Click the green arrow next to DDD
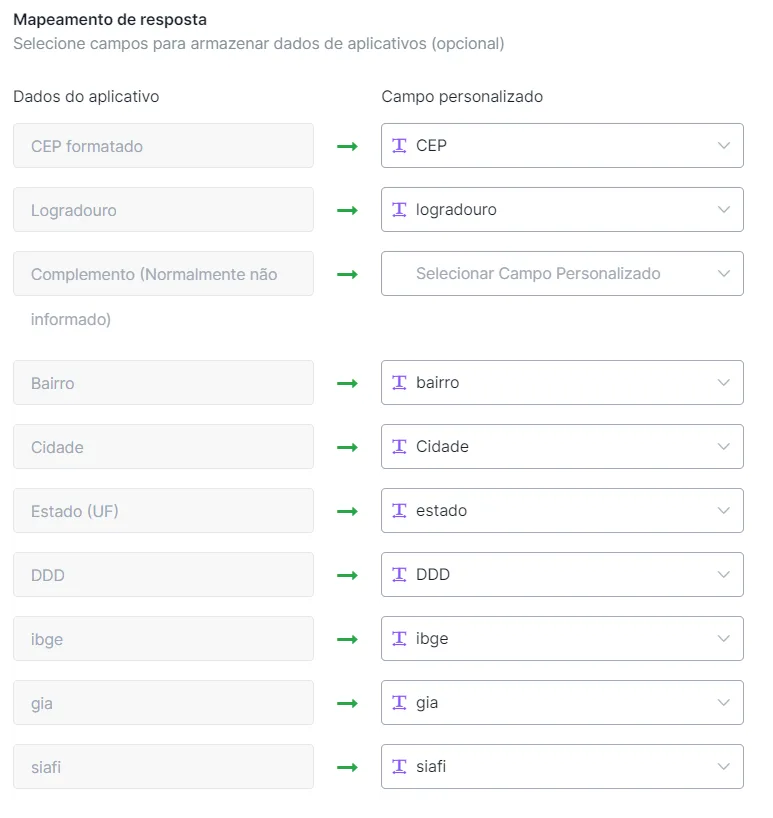 coord(347,575)
